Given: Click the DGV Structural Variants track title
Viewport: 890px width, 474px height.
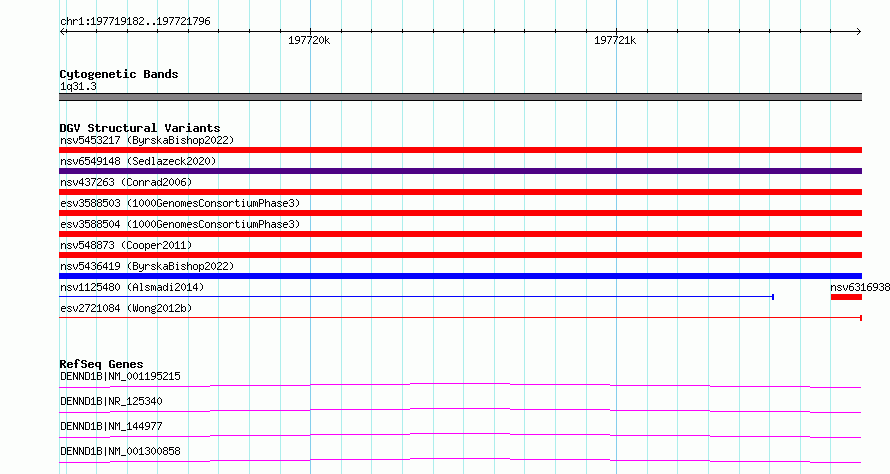Looking at the screenshot, I should coord(140,128).
